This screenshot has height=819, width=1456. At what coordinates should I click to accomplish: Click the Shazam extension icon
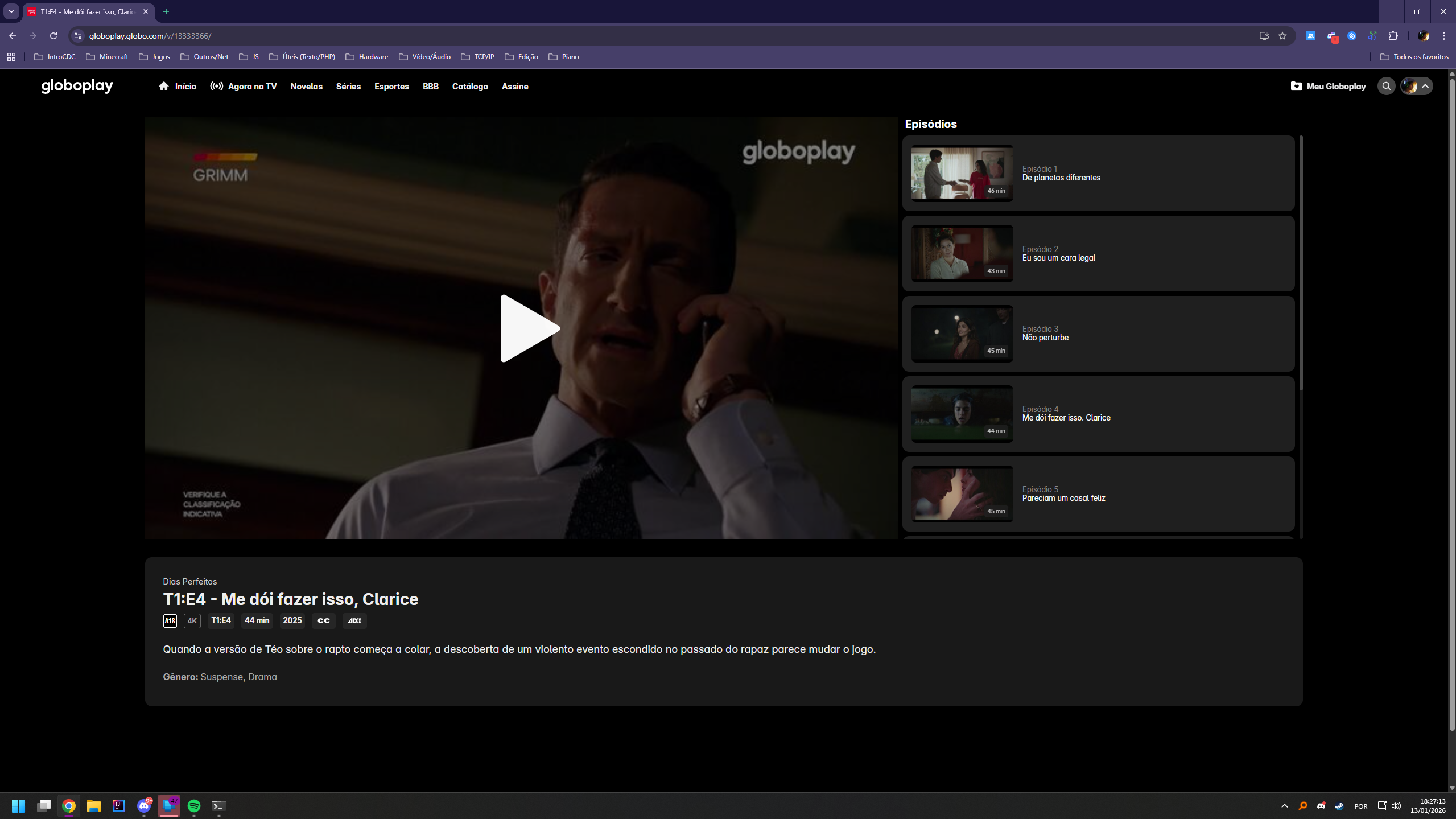[1352, 35]
